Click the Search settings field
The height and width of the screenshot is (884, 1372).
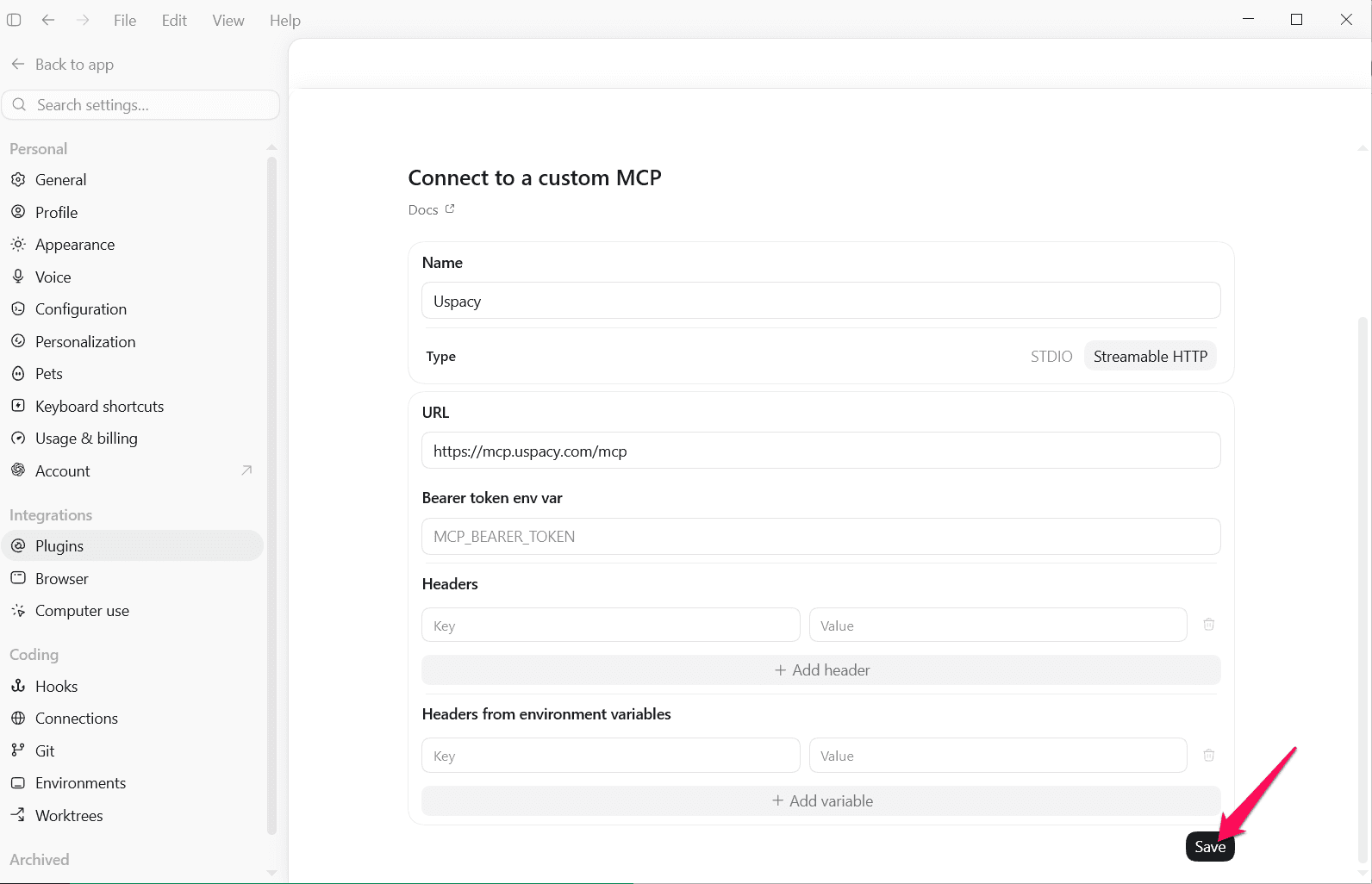tap(140, 105)
